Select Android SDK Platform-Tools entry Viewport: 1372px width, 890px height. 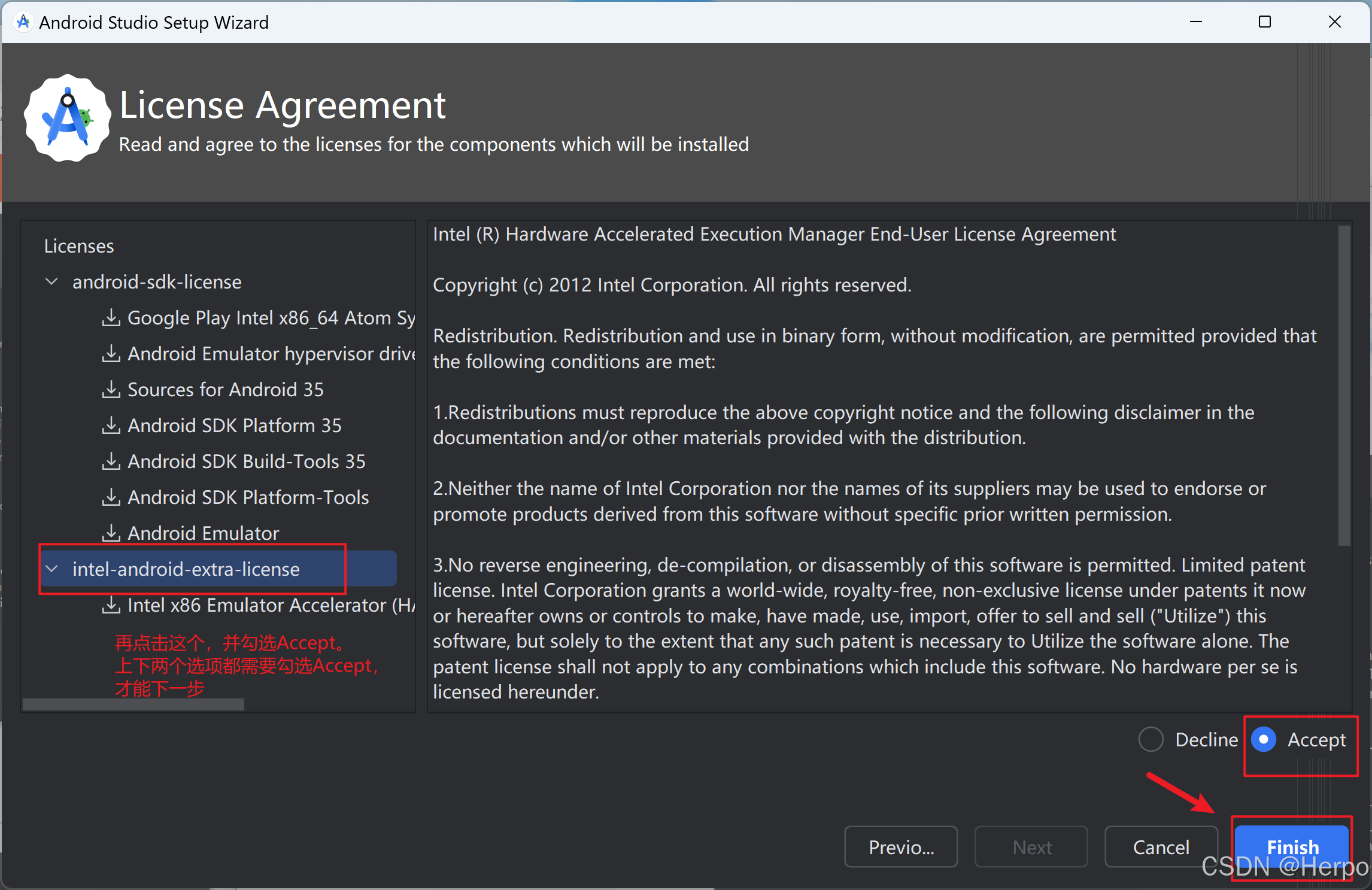point(248,497)
